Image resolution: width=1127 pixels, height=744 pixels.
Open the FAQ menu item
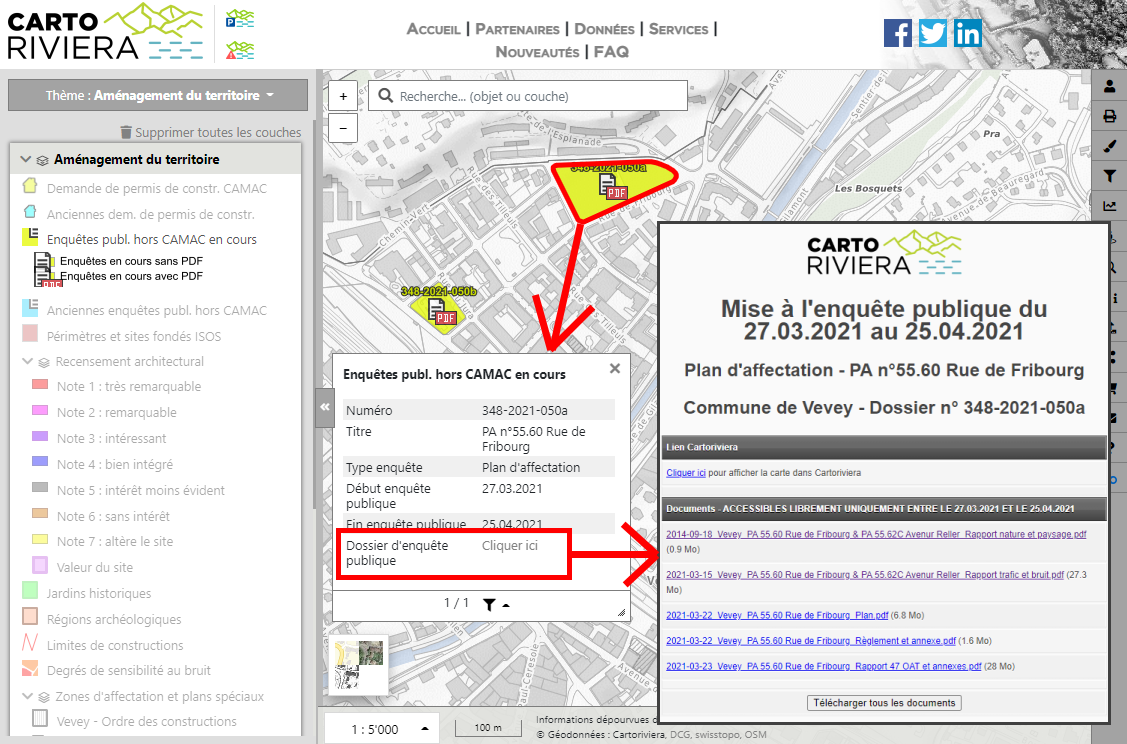click(611, 51)
